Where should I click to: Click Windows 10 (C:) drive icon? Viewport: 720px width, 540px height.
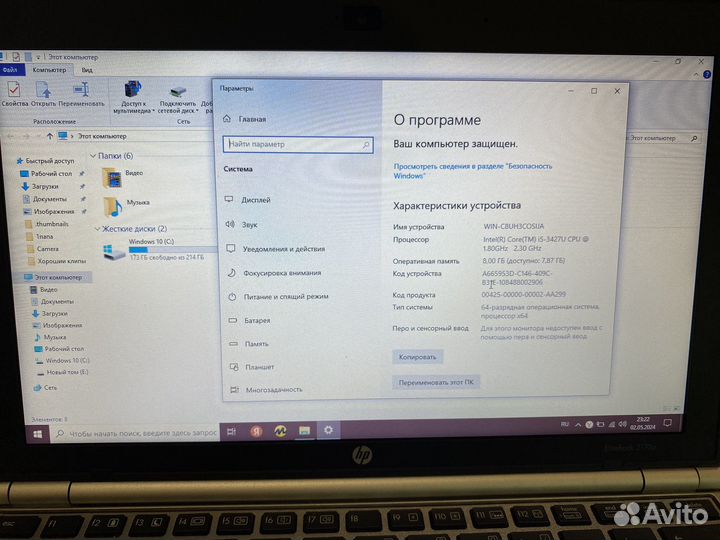(113, 252)
